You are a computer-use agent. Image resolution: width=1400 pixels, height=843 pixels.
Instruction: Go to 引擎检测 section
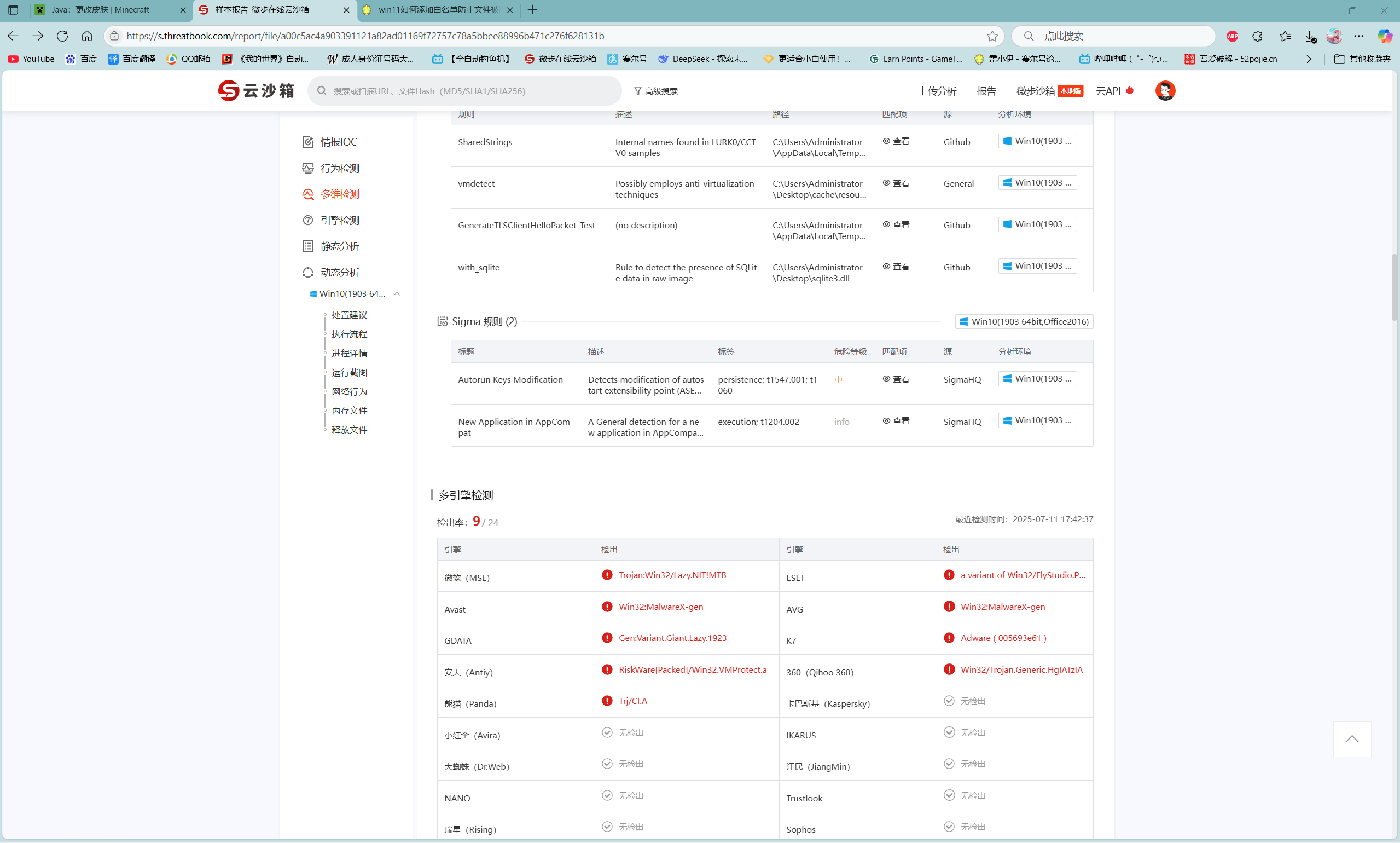click(331, 221)
